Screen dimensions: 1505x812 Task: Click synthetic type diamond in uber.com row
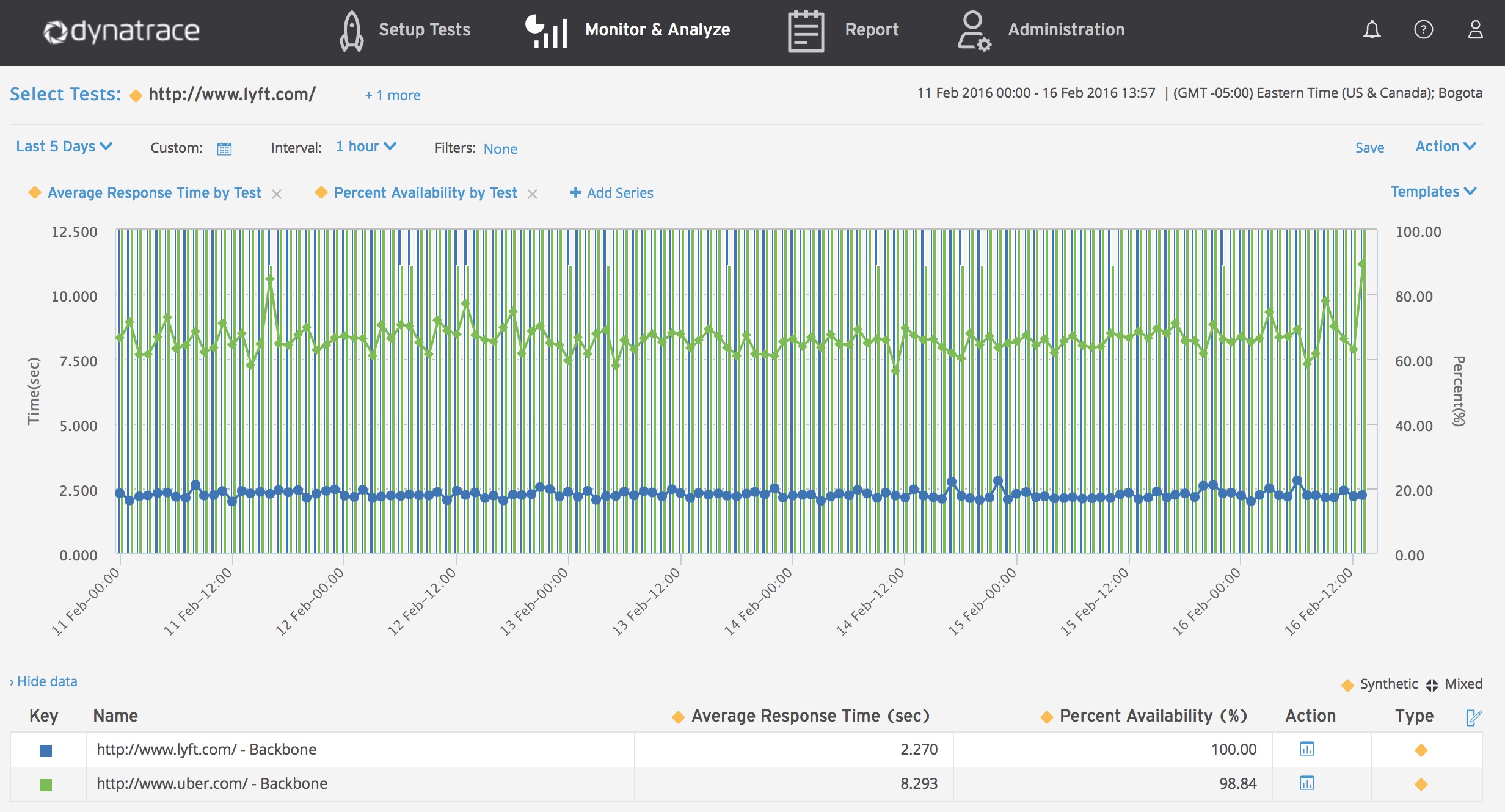pos(1421,784)
